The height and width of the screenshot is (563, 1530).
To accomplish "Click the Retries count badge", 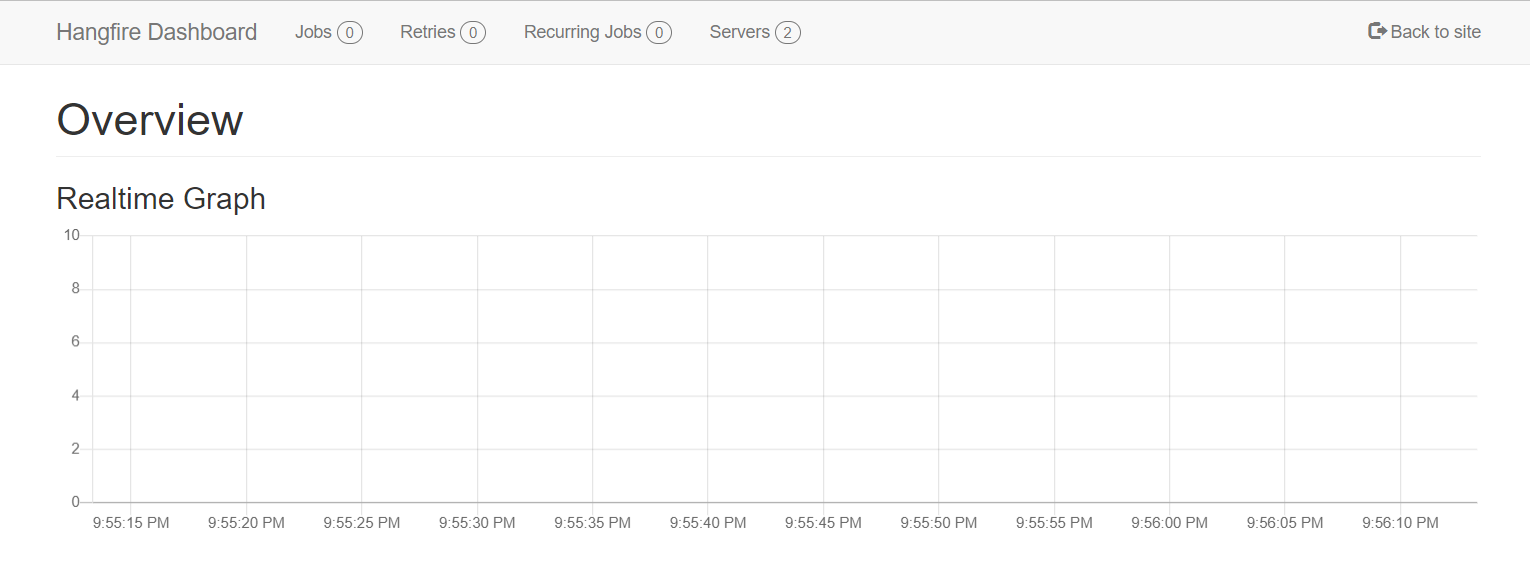I will pos(473,33).
